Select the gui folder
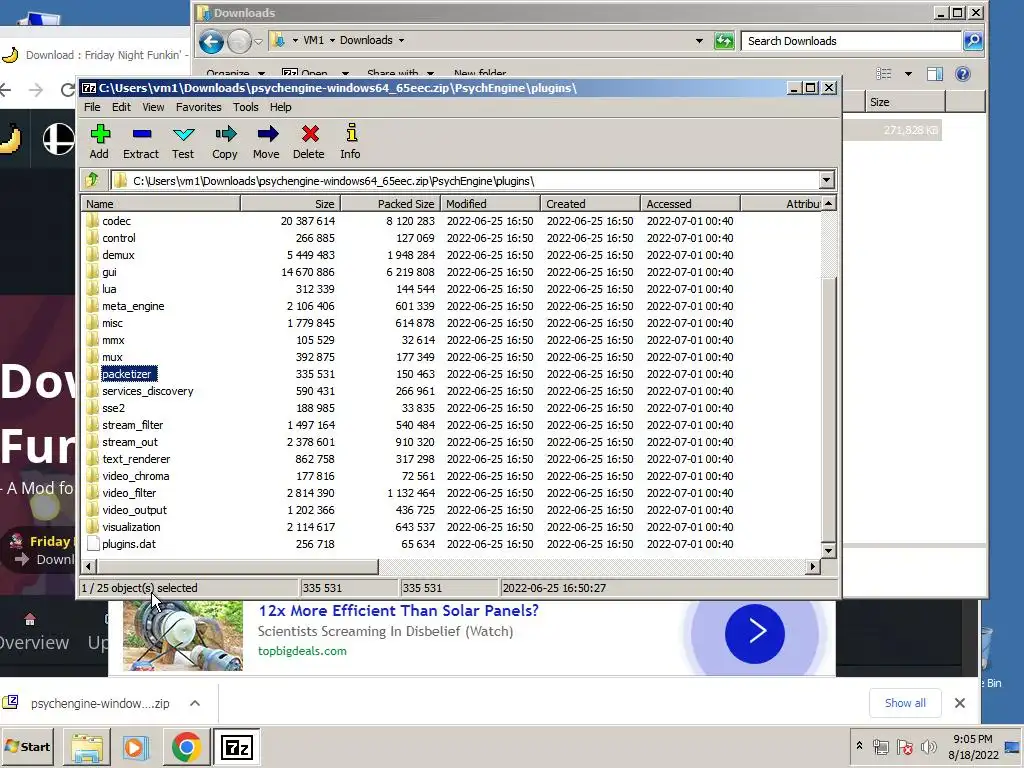Screen dimensions: 1024x768 pyautogui.click(x=109, y=272)
